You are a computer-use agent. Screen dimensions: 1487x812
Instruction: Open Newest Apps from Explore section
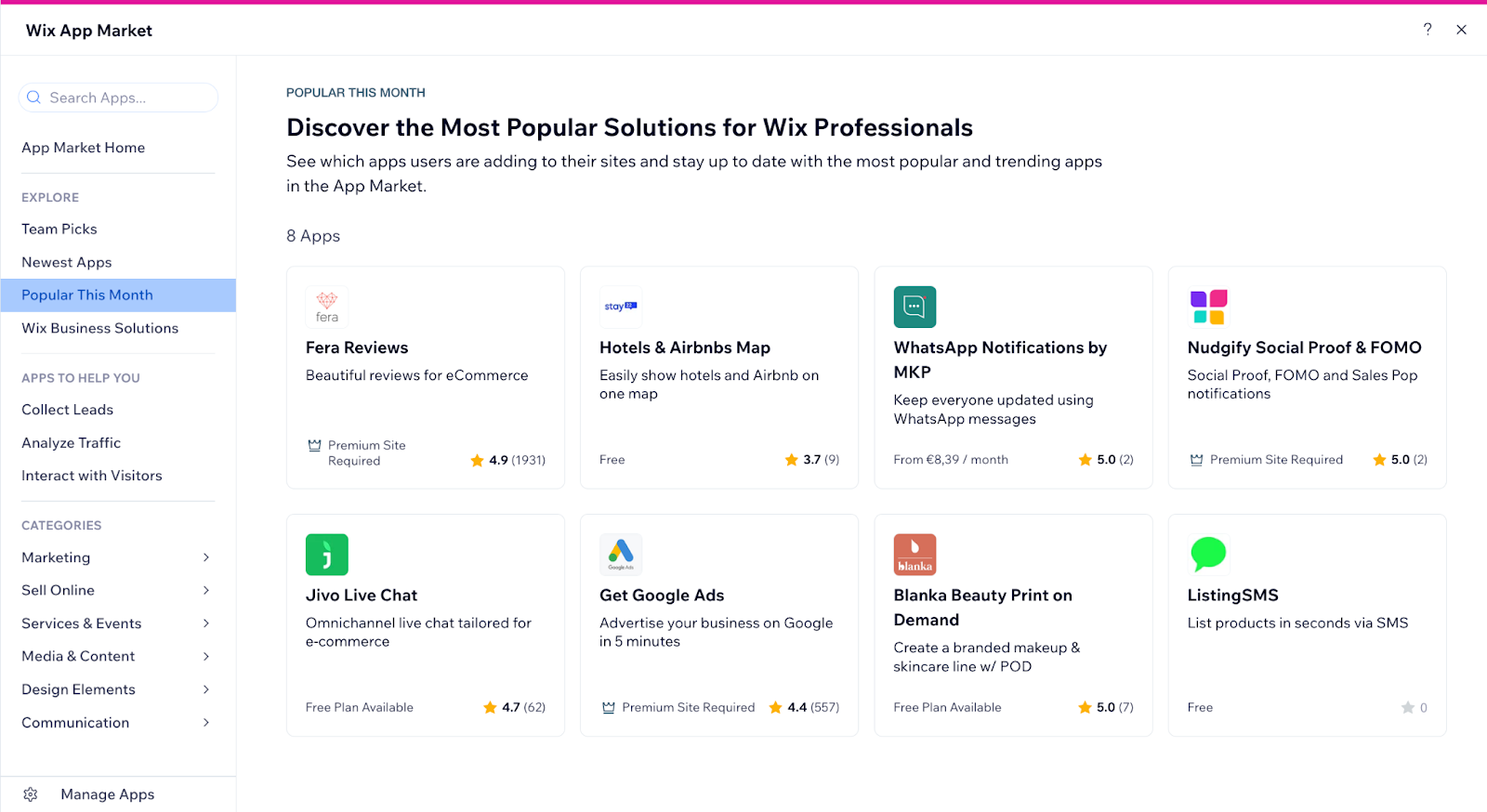67,262
